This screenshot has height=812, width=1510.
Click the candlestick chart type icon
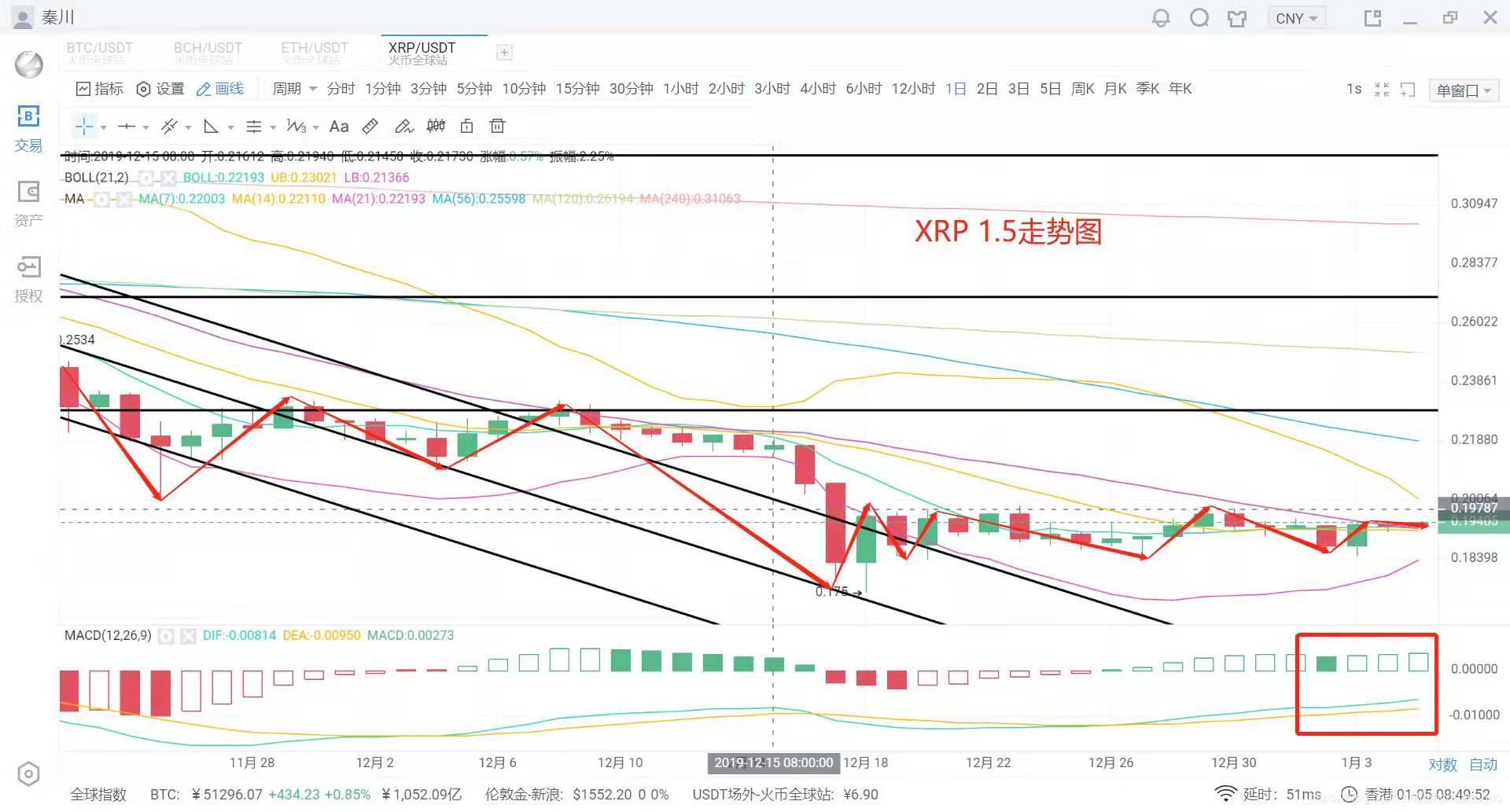(436, 126)
